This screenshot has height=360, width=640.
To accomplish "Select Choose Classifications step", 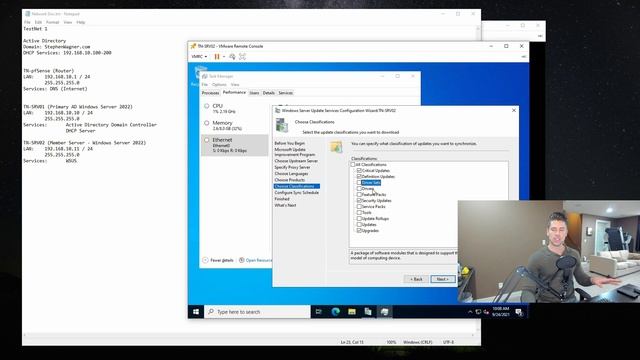I will click(x=297, y=186).
